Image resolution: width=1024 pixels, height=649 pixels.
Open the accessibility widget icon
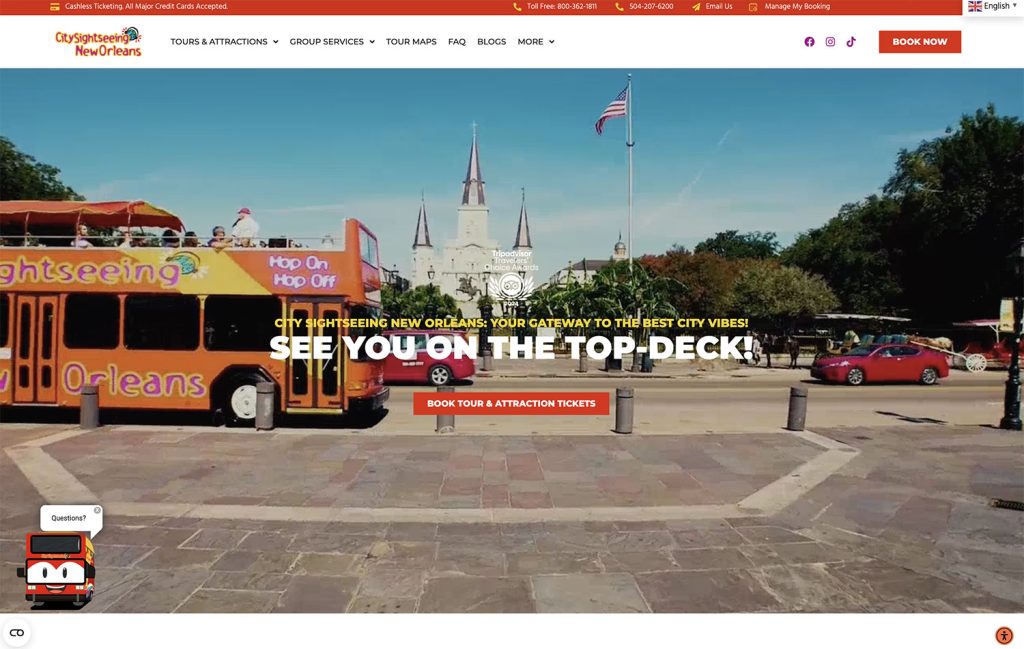(1004, 635)
